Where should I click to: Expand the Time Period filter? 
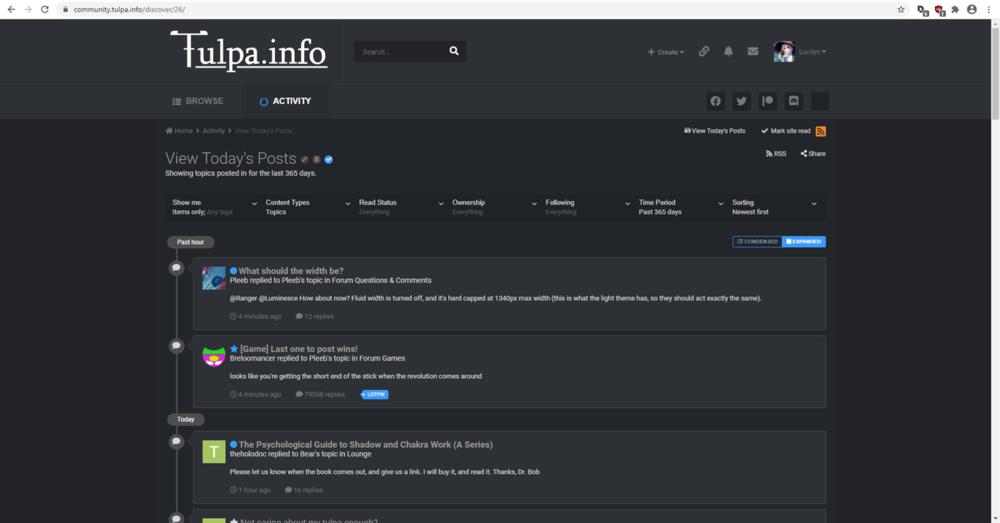[x=679, y=207]
